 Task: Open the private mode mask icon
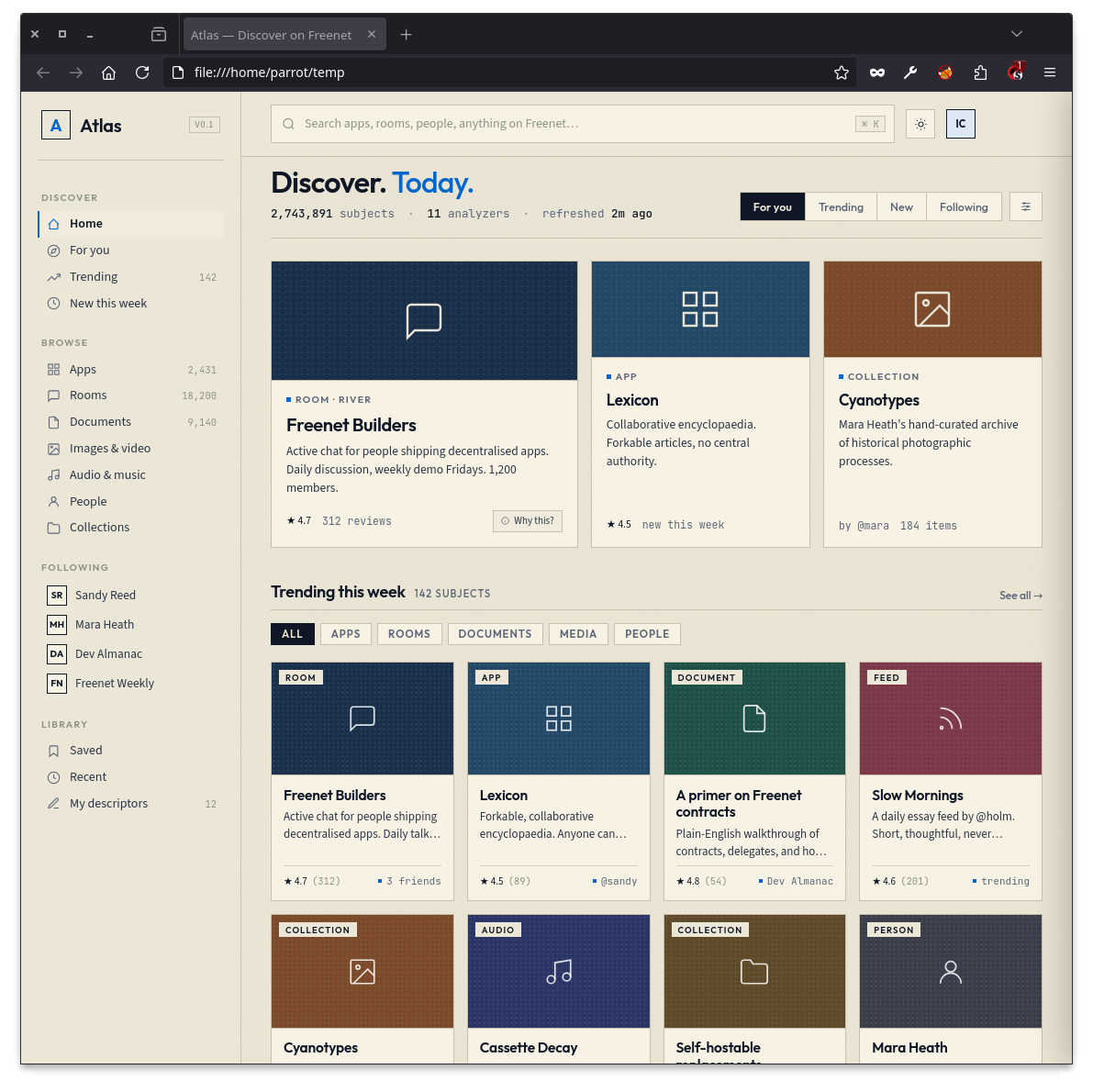click(877, 72)
